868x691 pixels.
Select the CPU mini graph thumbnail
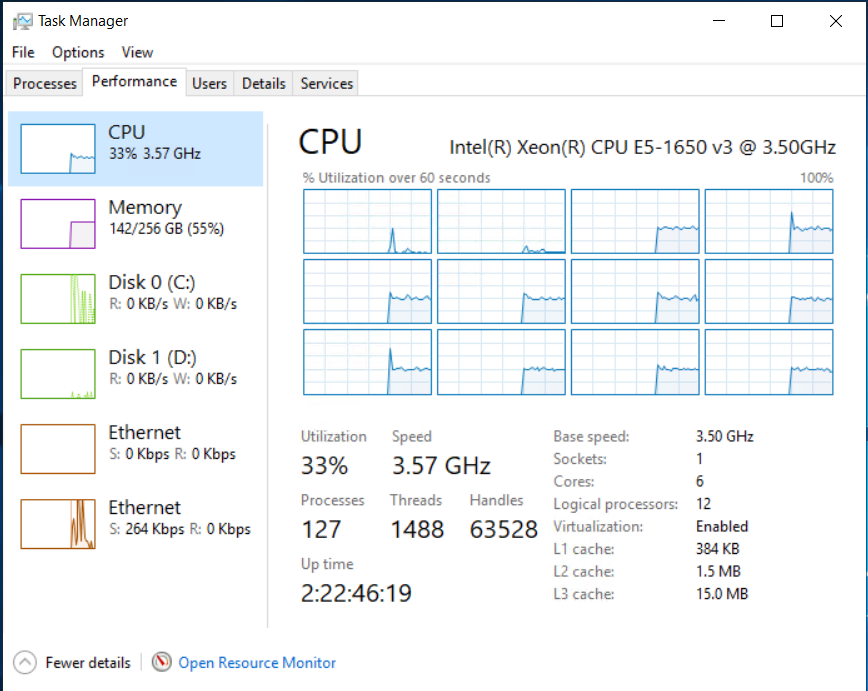pos(58,149)
